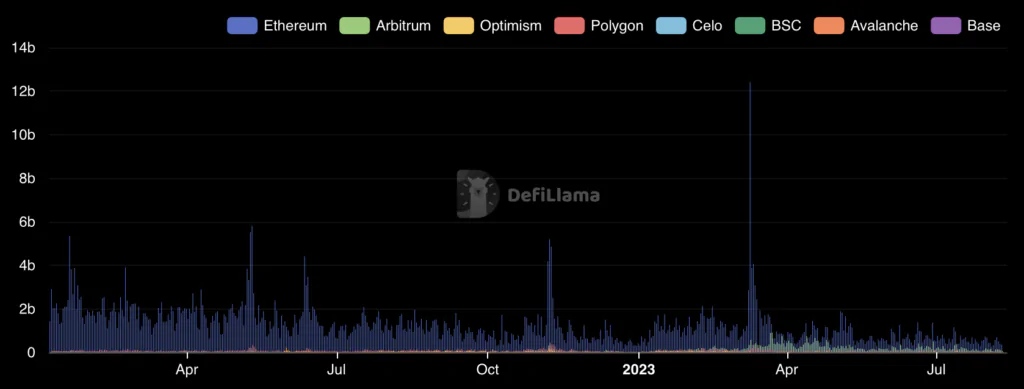Click the Ethereum blue color swatch
Screen dimensions: 1024x389
[242, 26]
